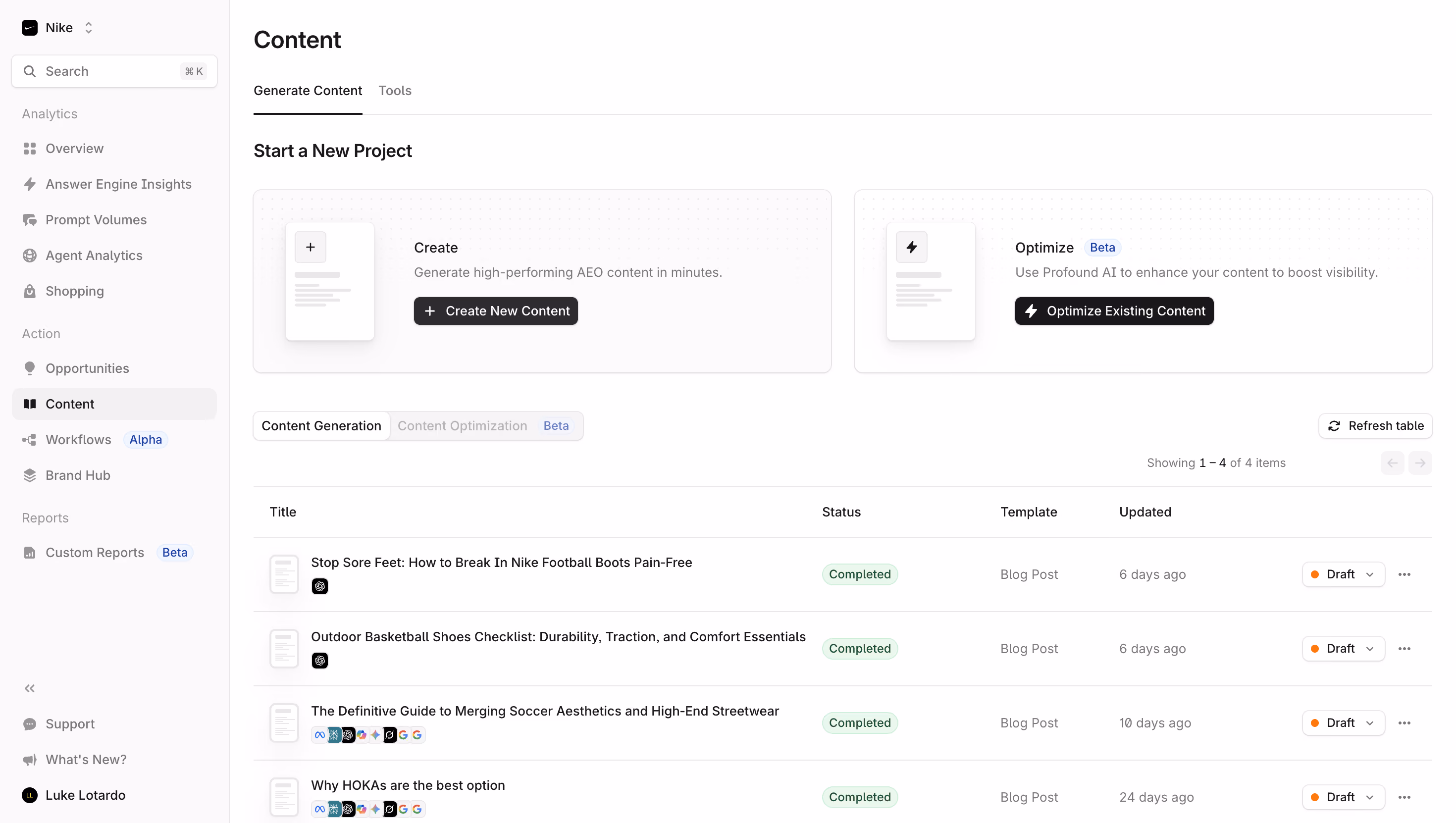
Task: Click the Answer Engine Insights lightning icon
Action: click(29, 184)
